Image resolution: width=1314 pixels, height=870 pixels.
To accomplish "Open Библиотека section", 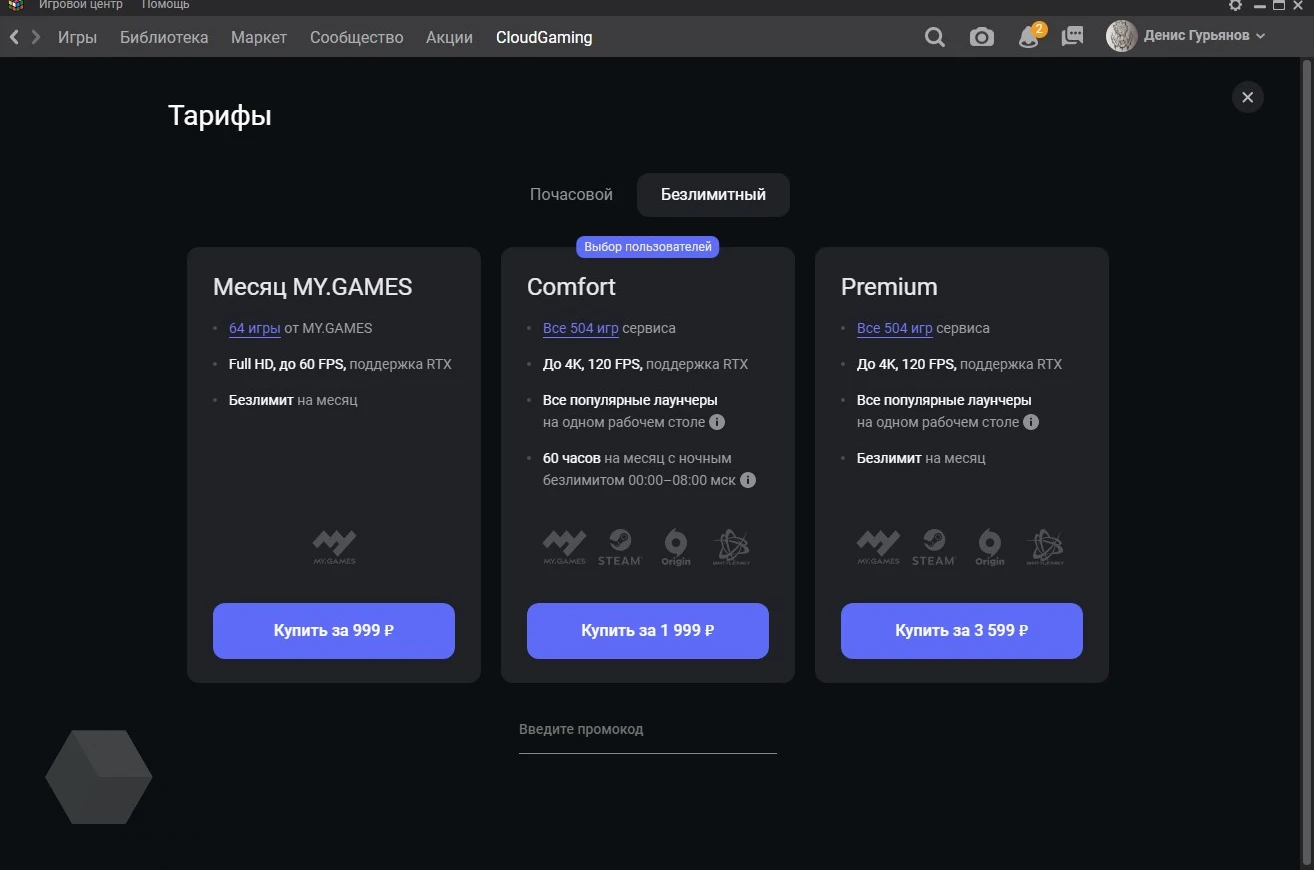I will point(164,37).
